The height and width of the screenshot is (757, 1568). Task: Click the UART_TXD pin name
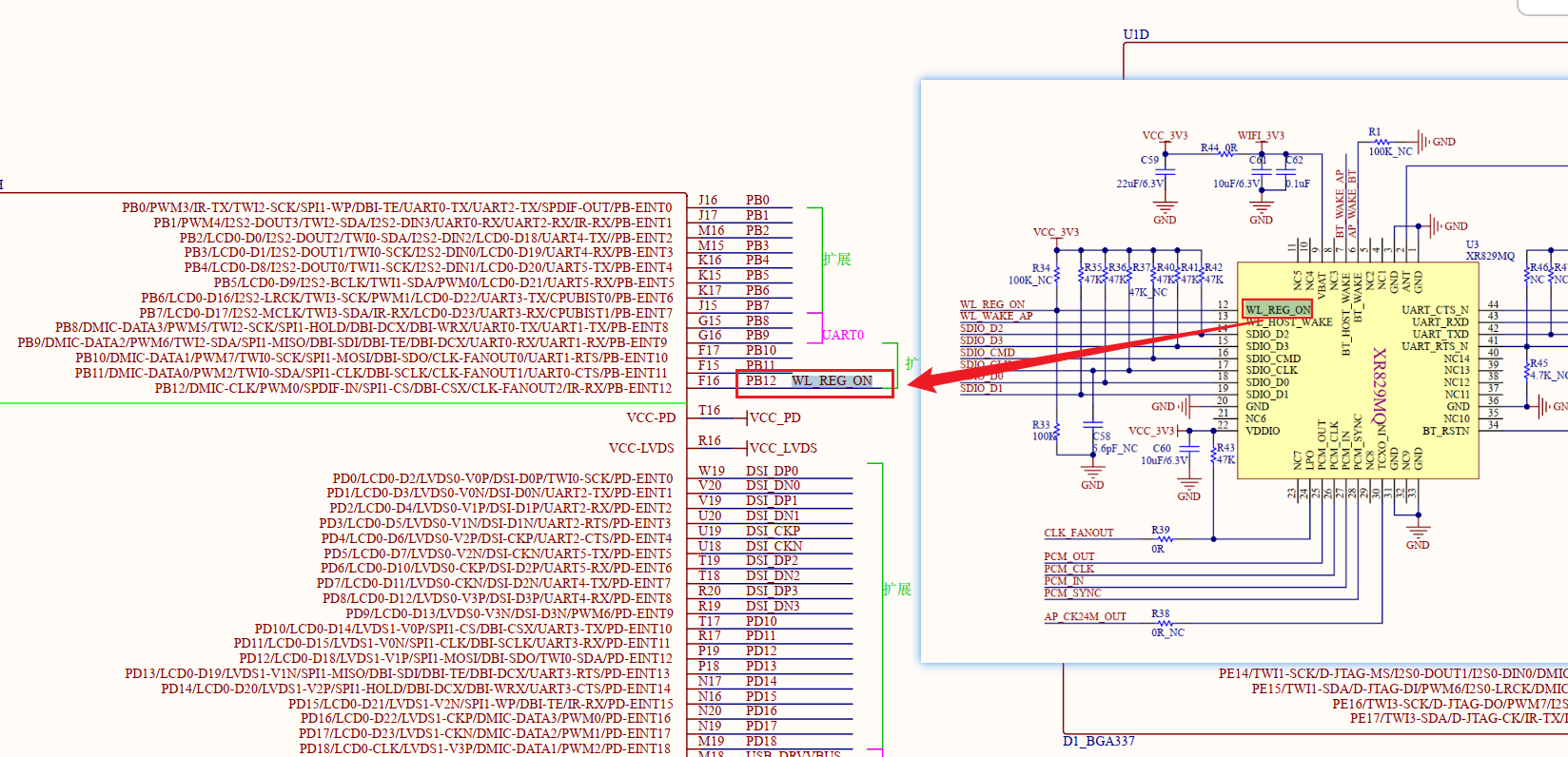(x=1441, y=334)
